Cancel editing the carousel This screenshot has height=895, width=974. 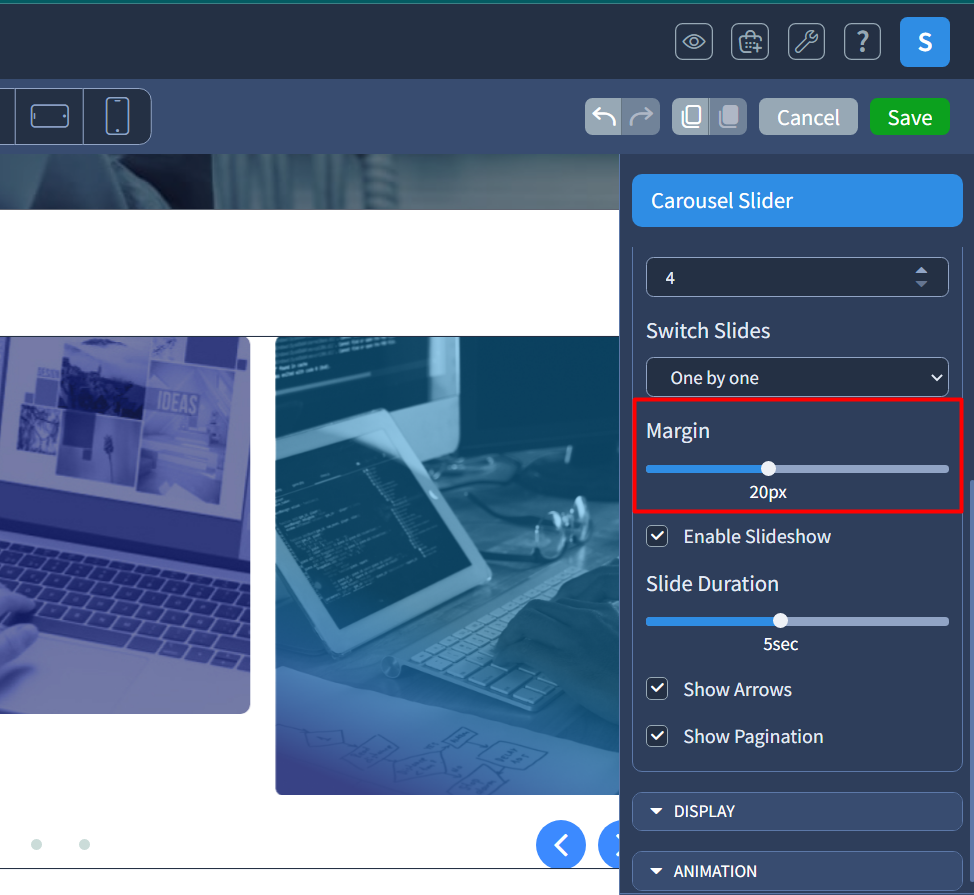808,116
